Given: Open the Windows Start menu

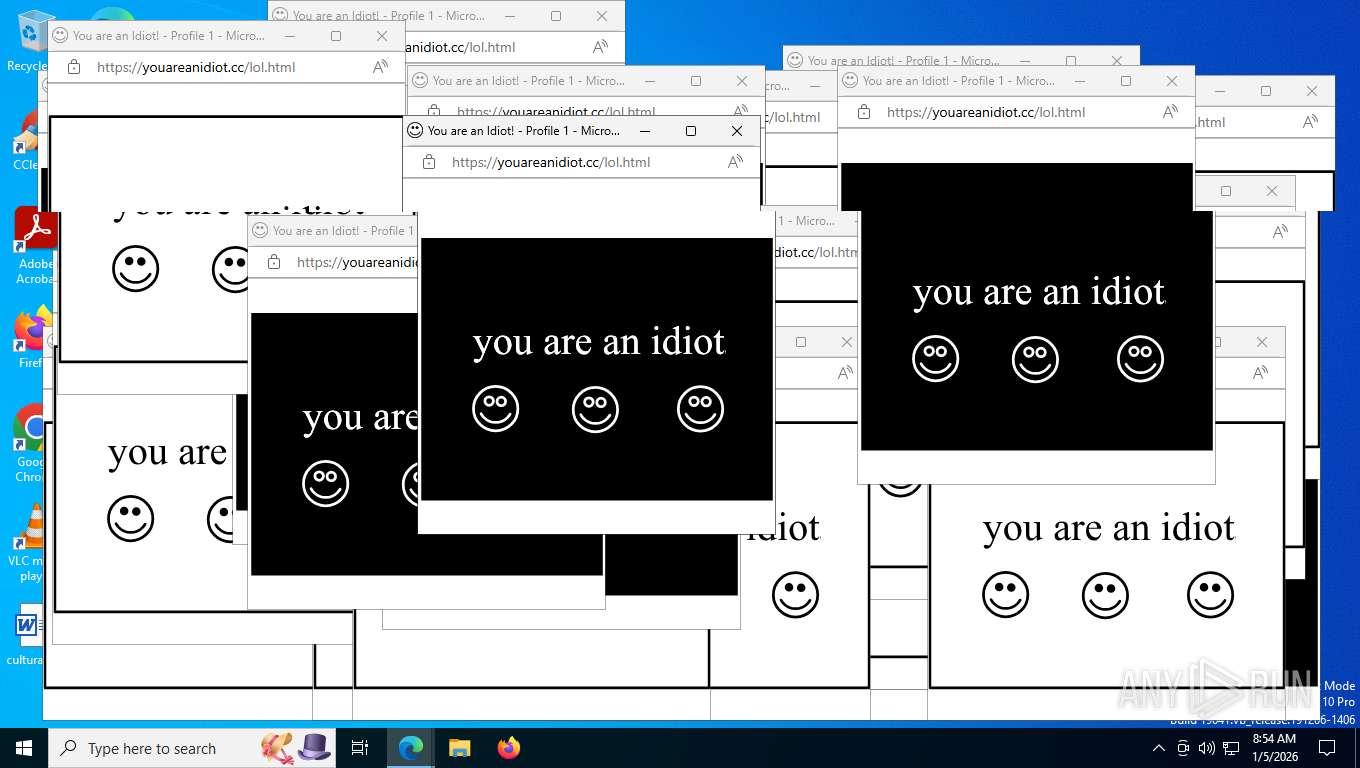Looking at the screenshot, I should [x=24, y=748].
